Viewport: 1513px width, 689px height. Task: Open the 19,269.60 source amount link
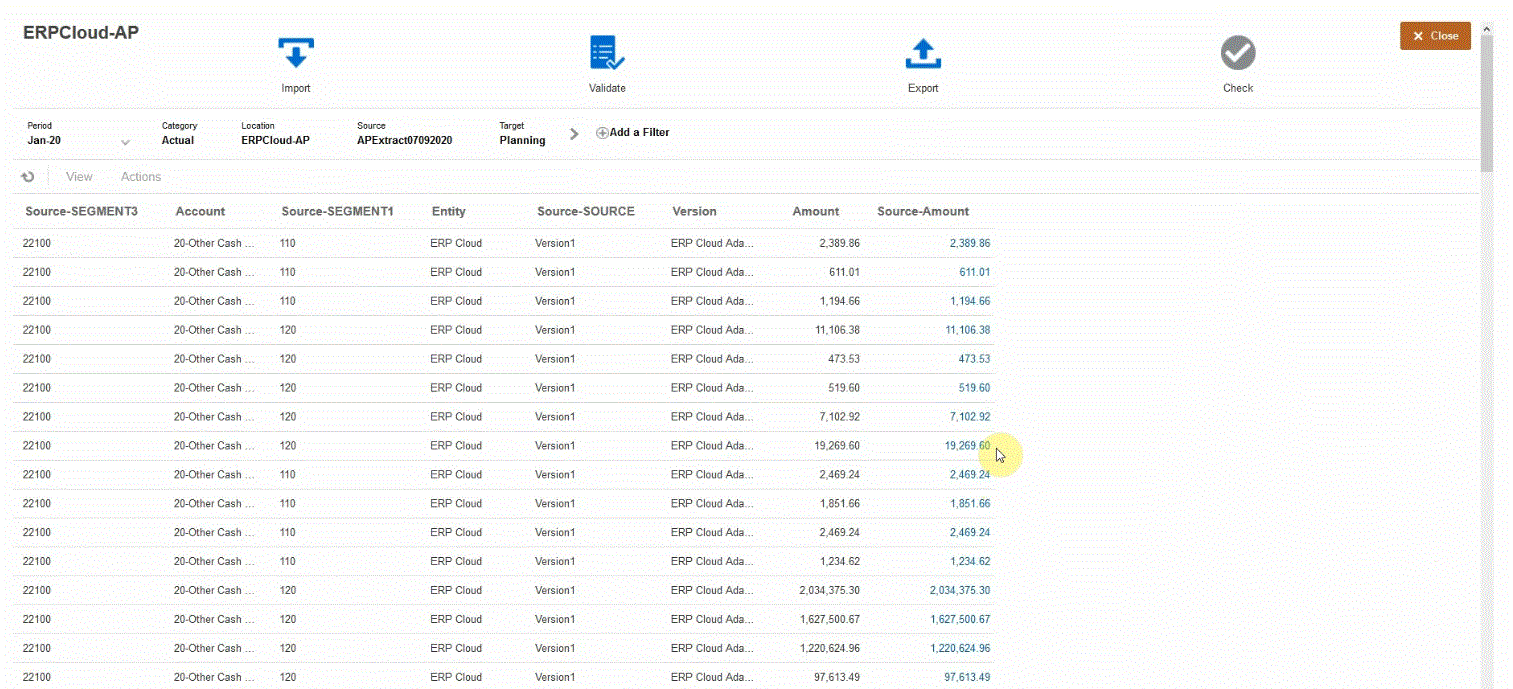[x=966, y=446]
